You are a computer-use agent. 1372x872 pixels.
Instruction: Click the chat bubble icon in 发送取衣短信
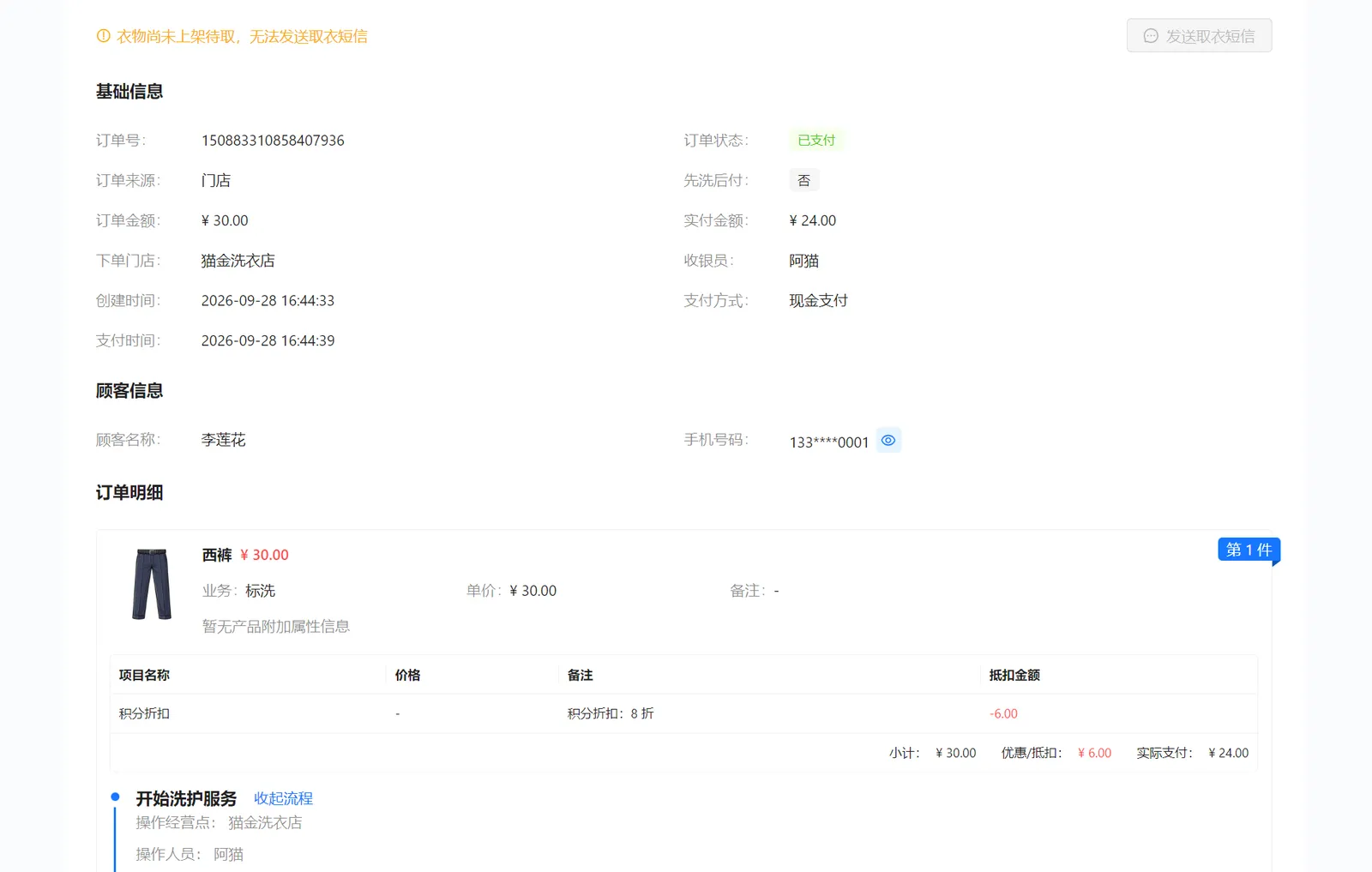[1151, 36]
